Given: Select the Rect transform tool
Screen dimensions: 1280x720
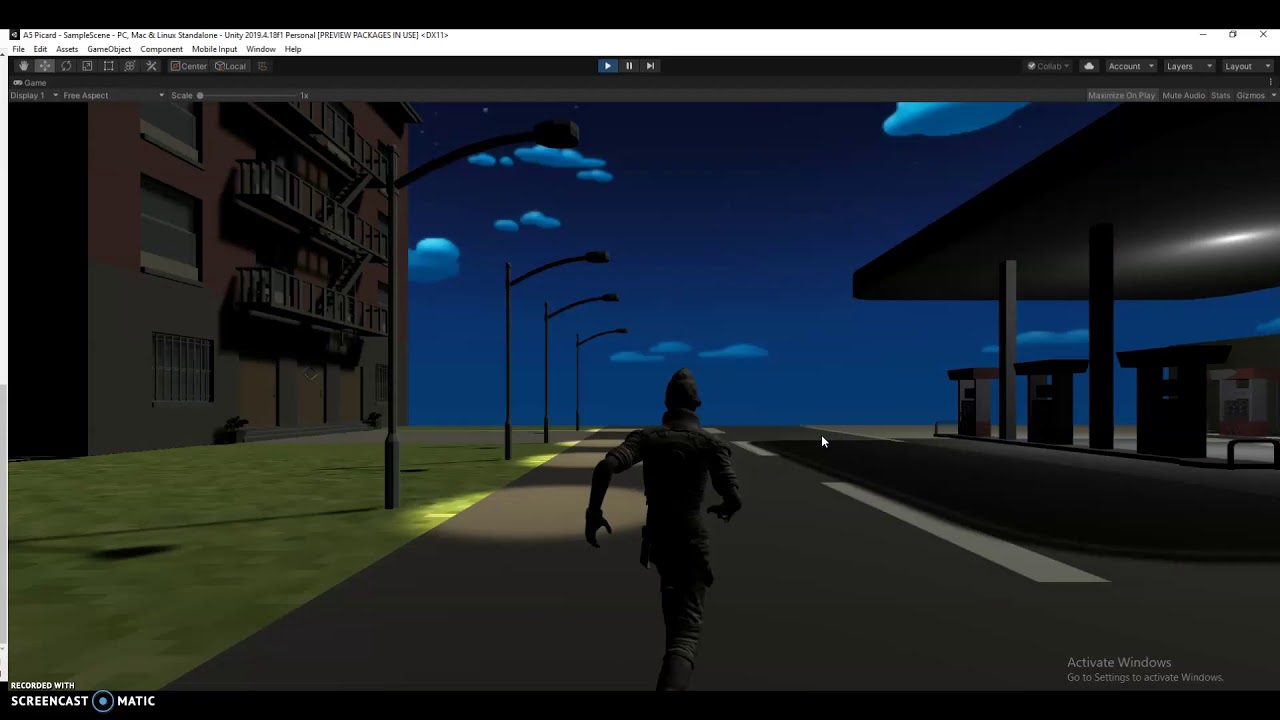Looking at the screenshot, I should coord(108,66).
